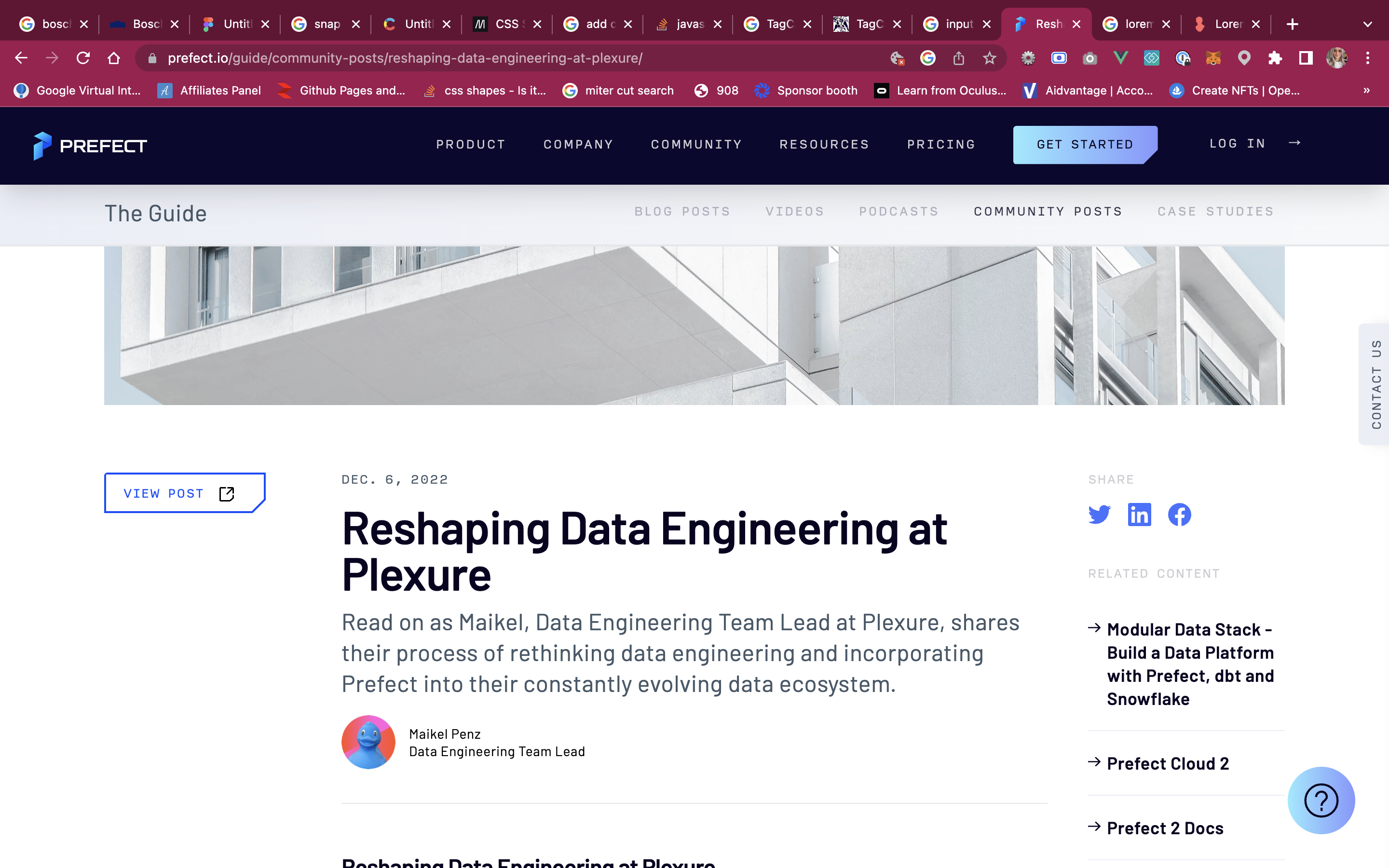1389x868 pixels.
Task: Click the GET STARTED button
Action: (x=1085, y=145)
